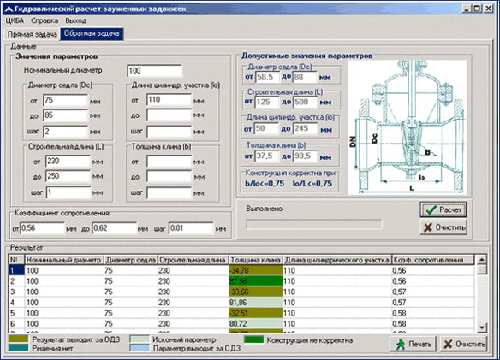This screenshot has height=360, width=500.
Task: Click allowed construction length field 500
Action: pos(305,102)
